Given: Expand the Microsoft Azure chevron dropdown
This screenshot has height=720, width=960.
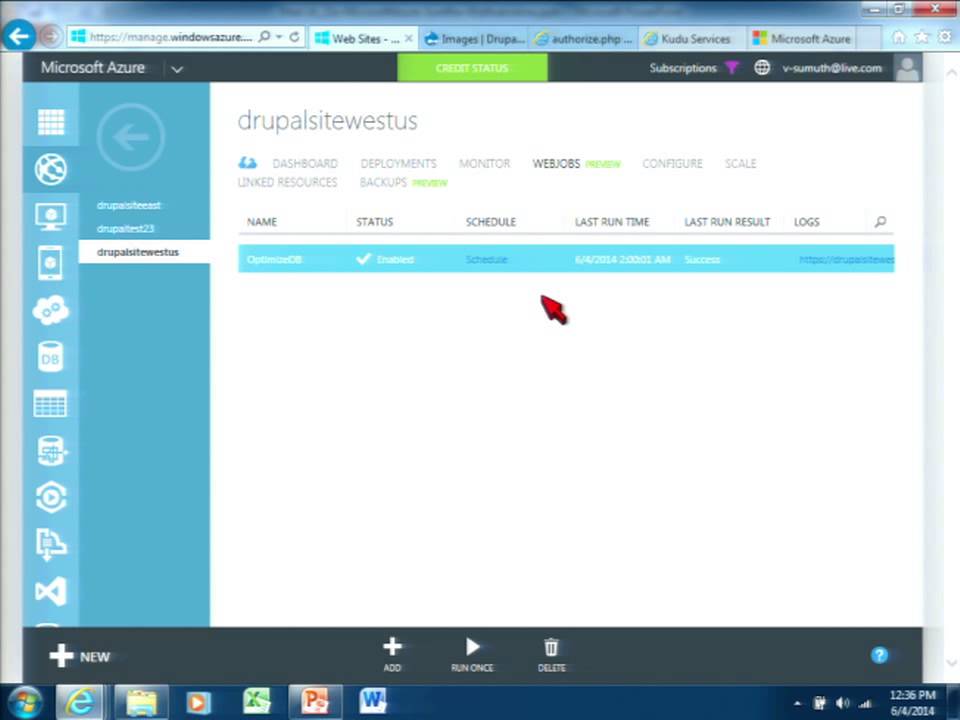Looking at the screenshot, I should click(177, 69).
